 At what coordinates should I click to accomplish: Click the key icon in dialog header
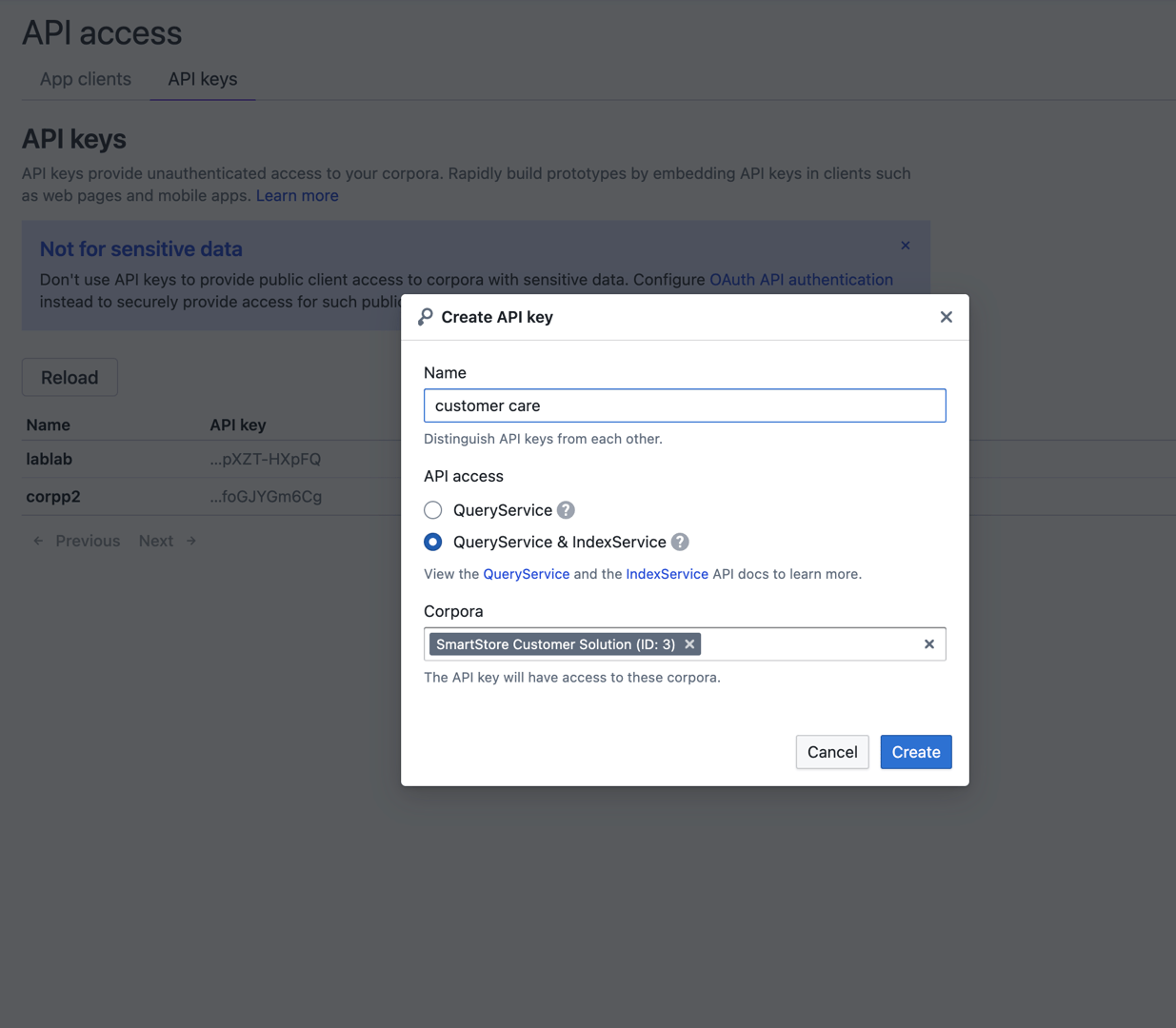[426, 317]
